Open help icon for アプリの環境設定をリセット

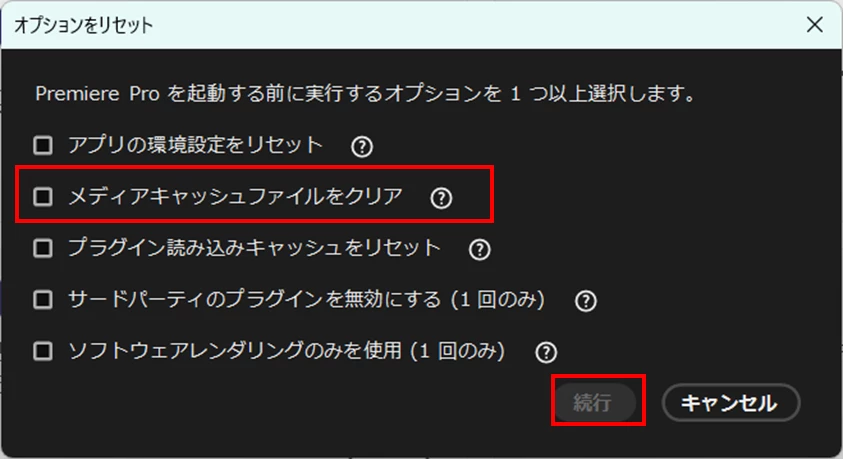coord(362,146)
